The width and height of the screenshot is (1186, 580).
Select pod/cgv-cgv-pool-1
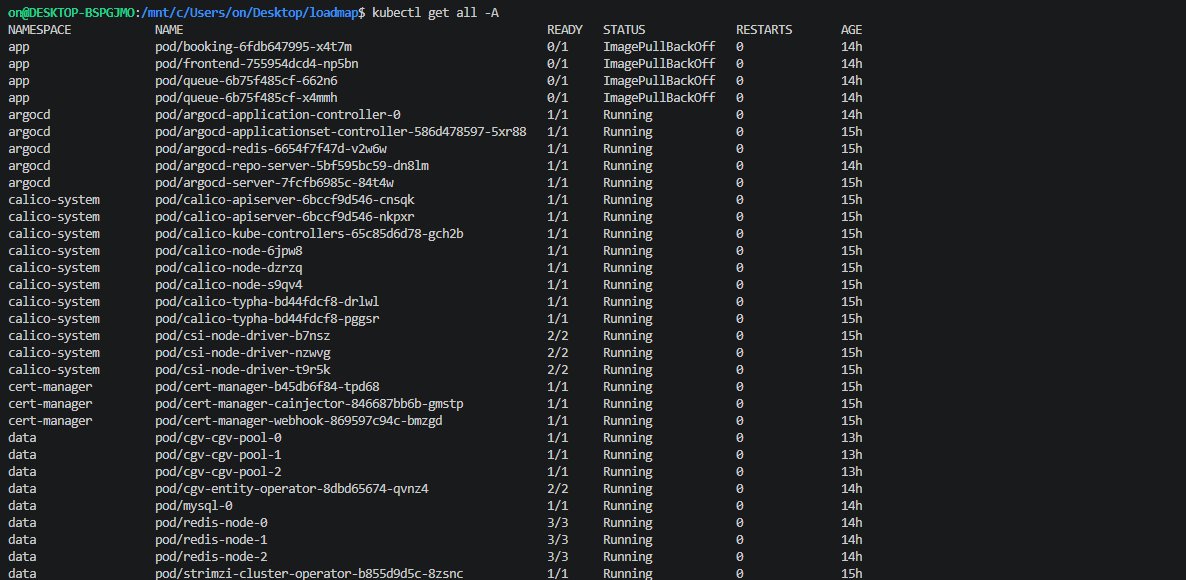click(218, 454)
